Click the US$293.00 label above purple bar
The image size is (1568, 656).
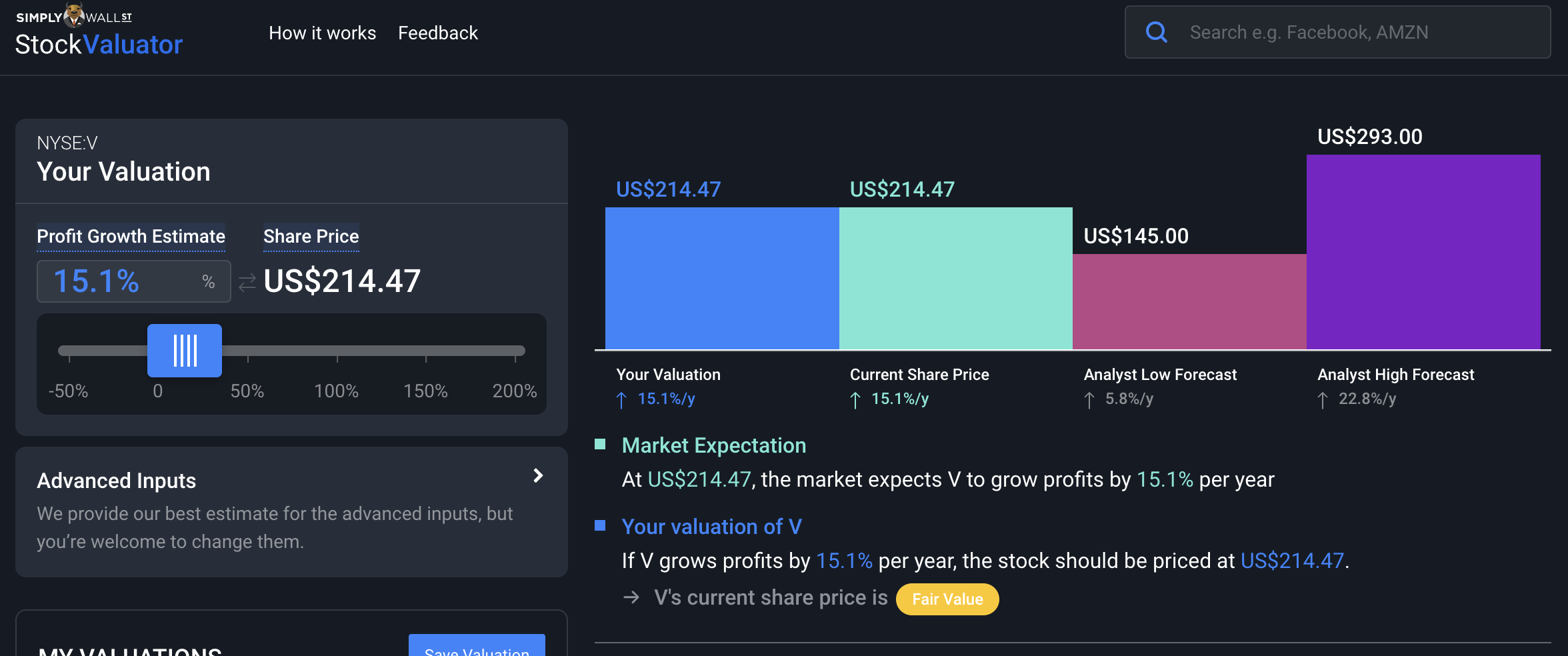coord(1370,137)
